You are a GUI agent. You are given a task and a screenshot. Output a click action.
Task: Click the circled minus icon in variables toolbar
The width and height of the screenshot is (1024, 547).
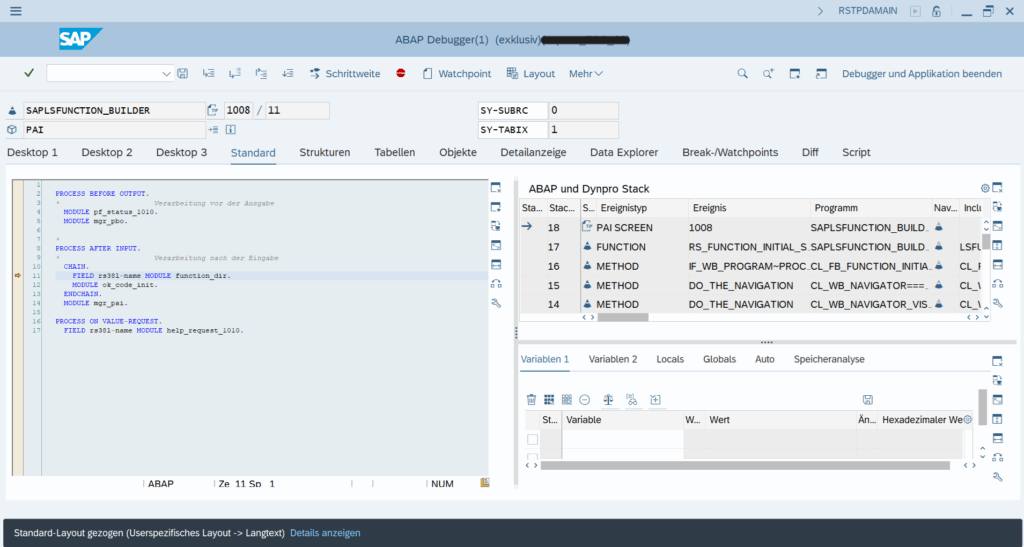click(x=585, y=399)
